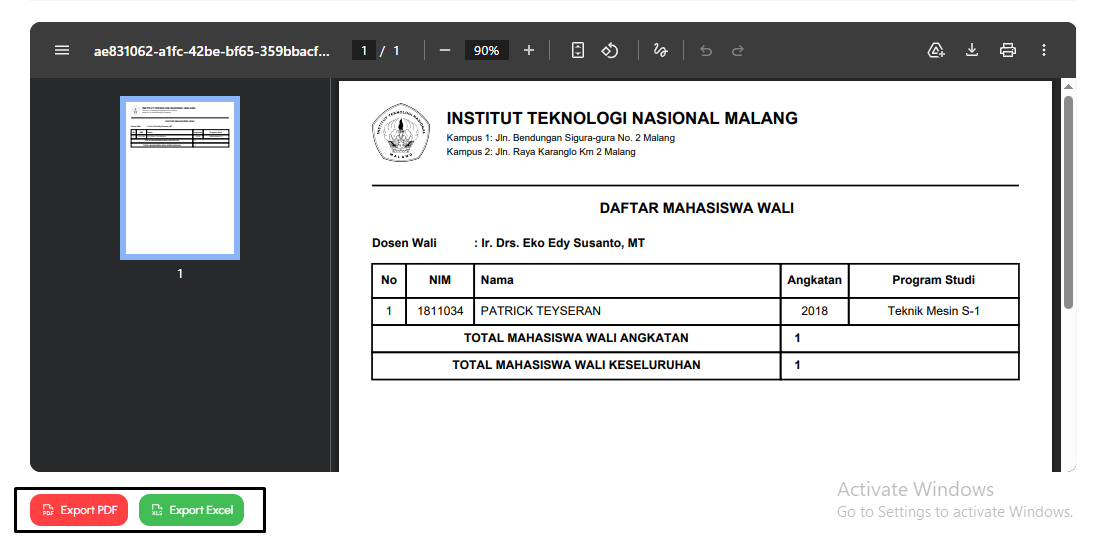Click the Teknik Mesin S-1 cell
The height and width of the screenshot is (543, 1103).
[933, 311]
